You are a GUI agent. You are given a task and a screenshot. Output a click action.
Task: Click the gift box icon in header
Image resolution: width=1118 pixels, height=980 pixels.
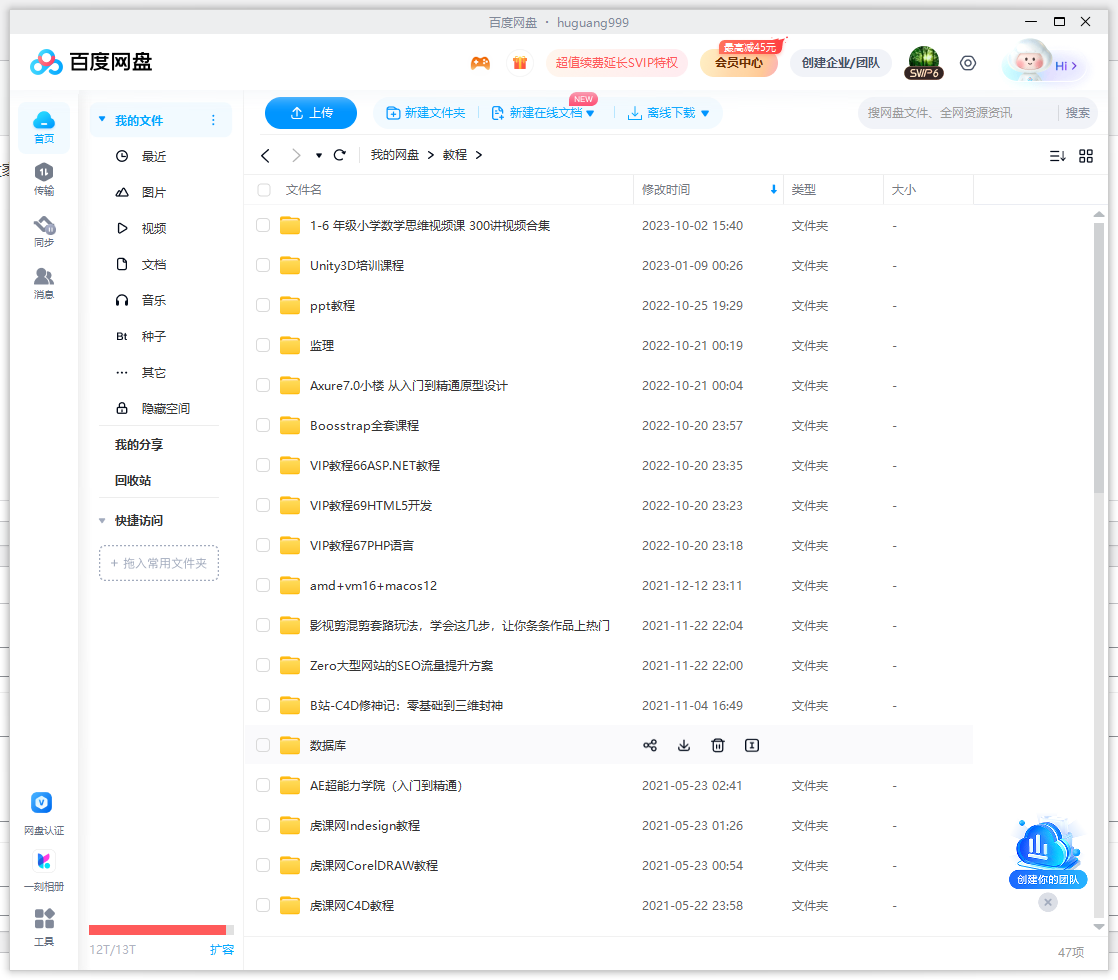point(520,63)
